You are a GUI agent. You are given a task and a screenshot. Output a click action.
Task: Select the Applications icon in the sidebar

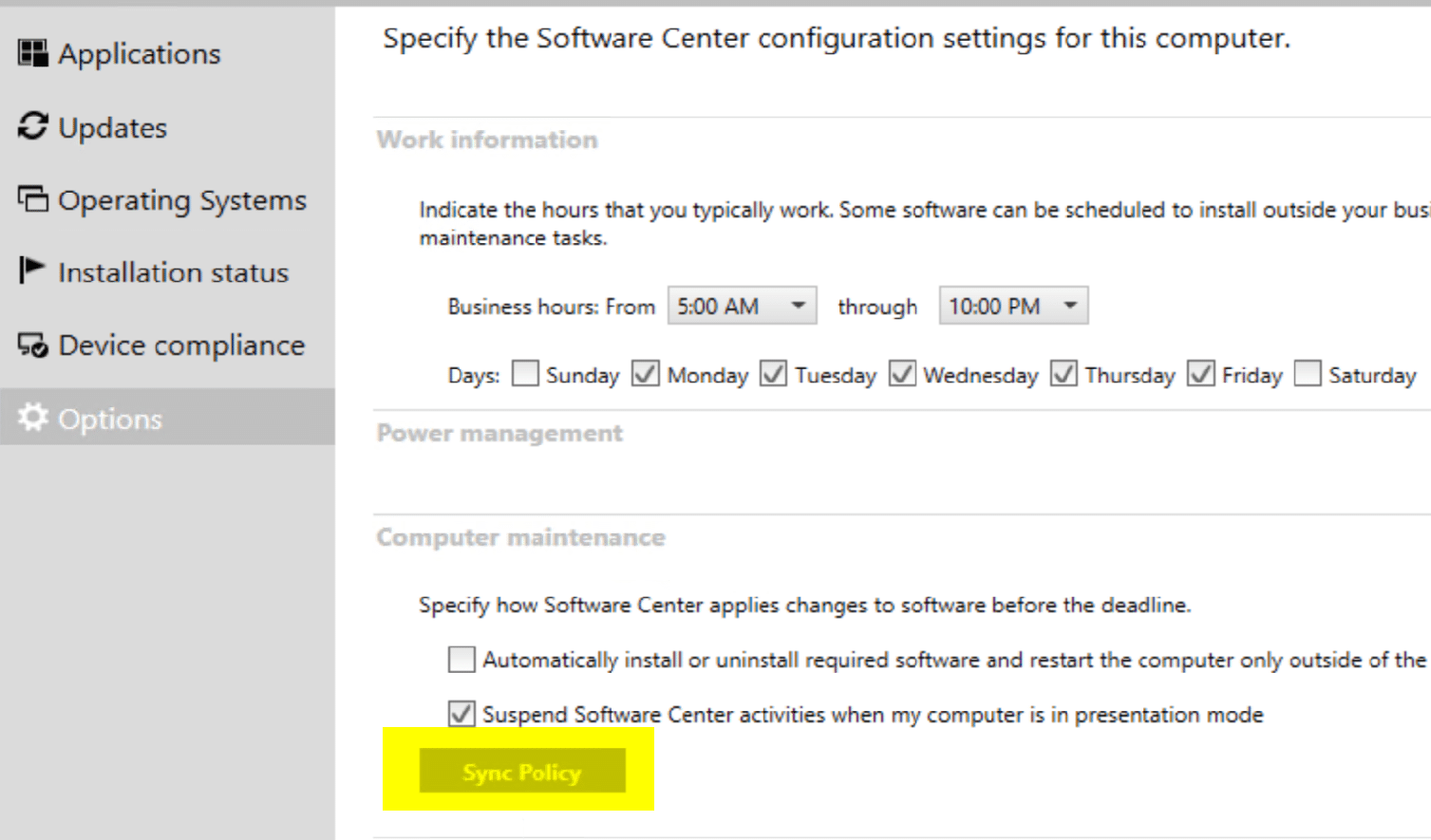pos(31,53)
